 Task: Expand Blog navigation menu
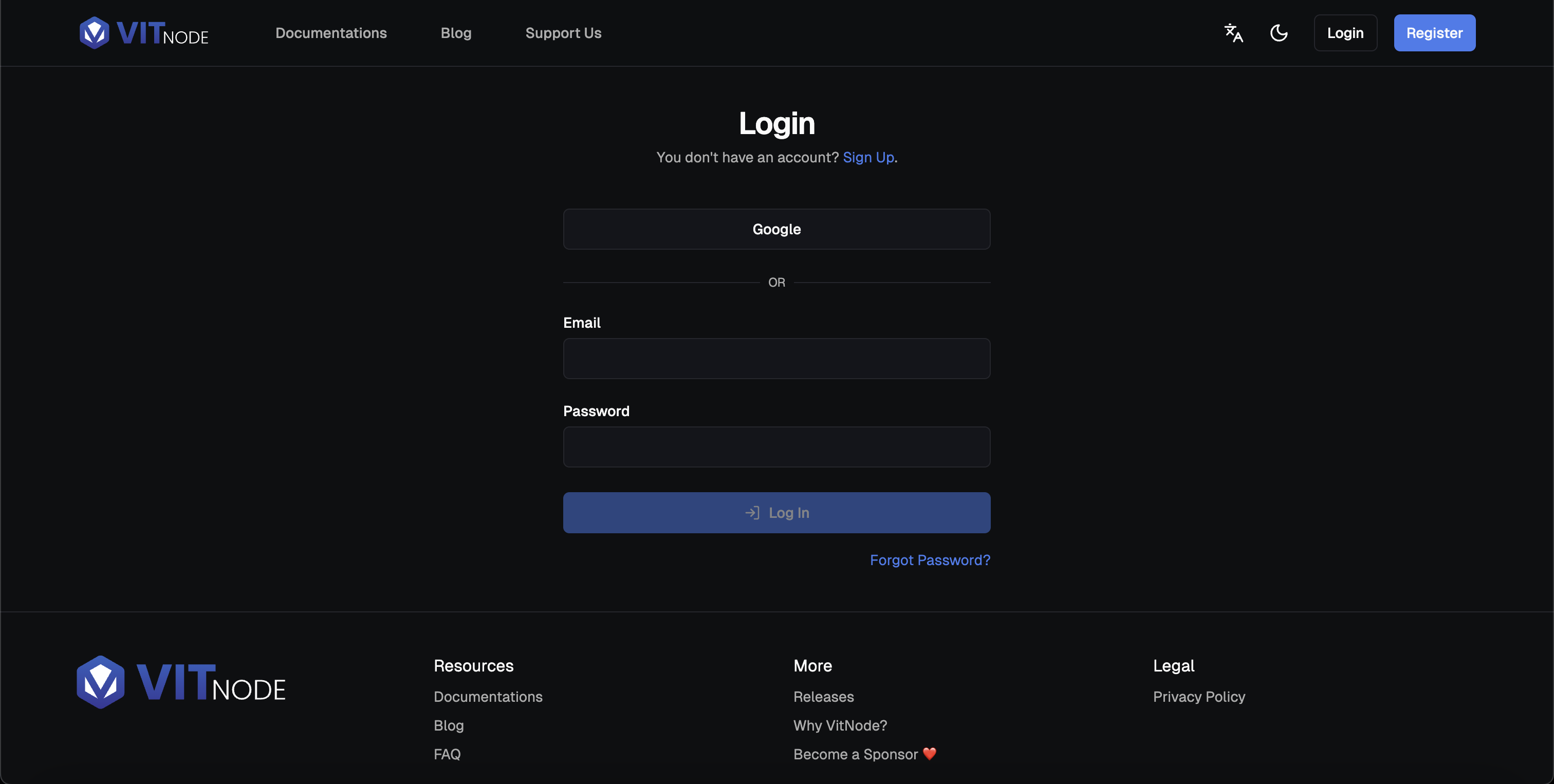(456, 33)
